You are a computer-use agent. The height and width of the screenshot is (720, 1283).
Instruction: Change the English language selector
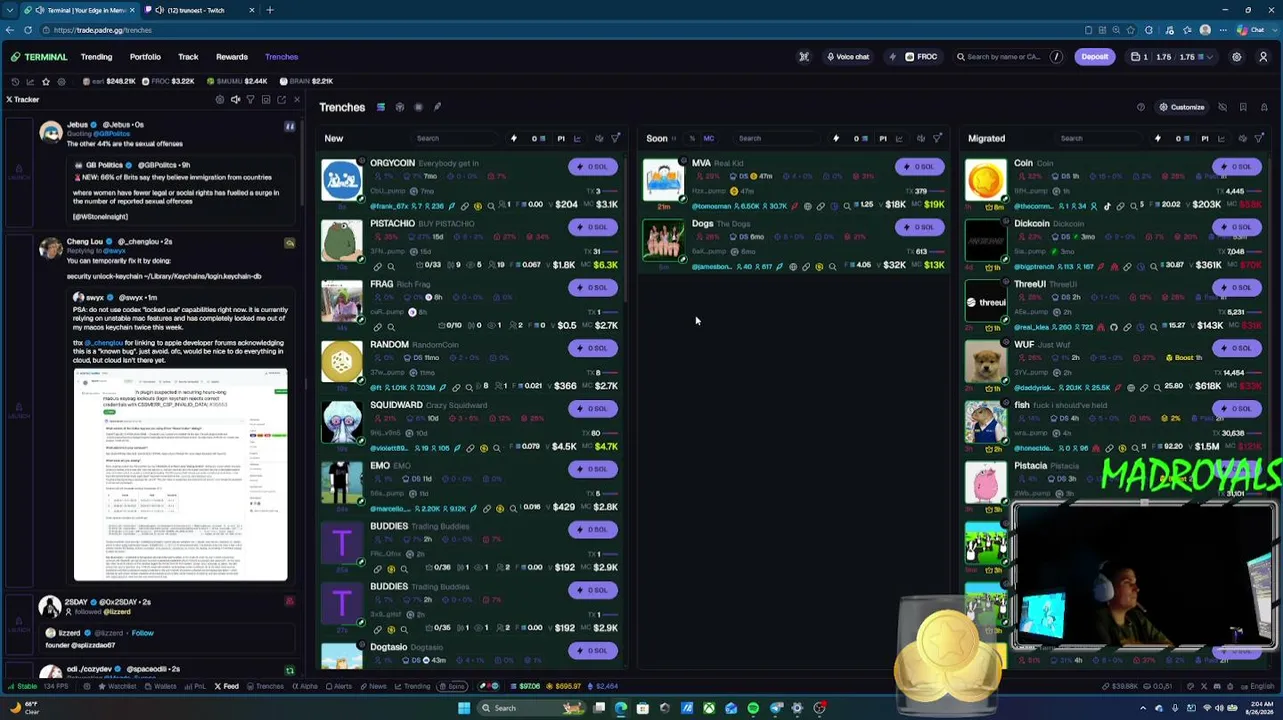pyautogui.click(x=1257, y=687)
